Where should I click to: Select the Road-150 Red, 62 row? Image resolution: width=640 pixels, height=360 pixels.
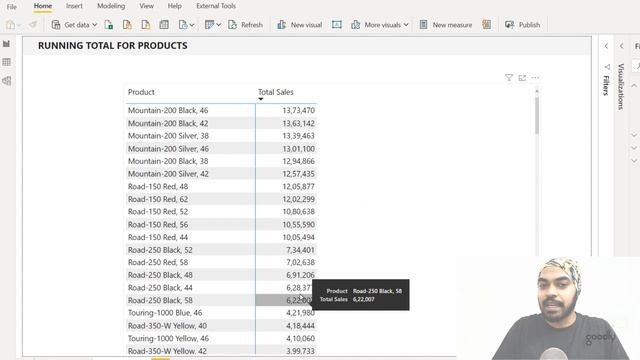(221, 199)
